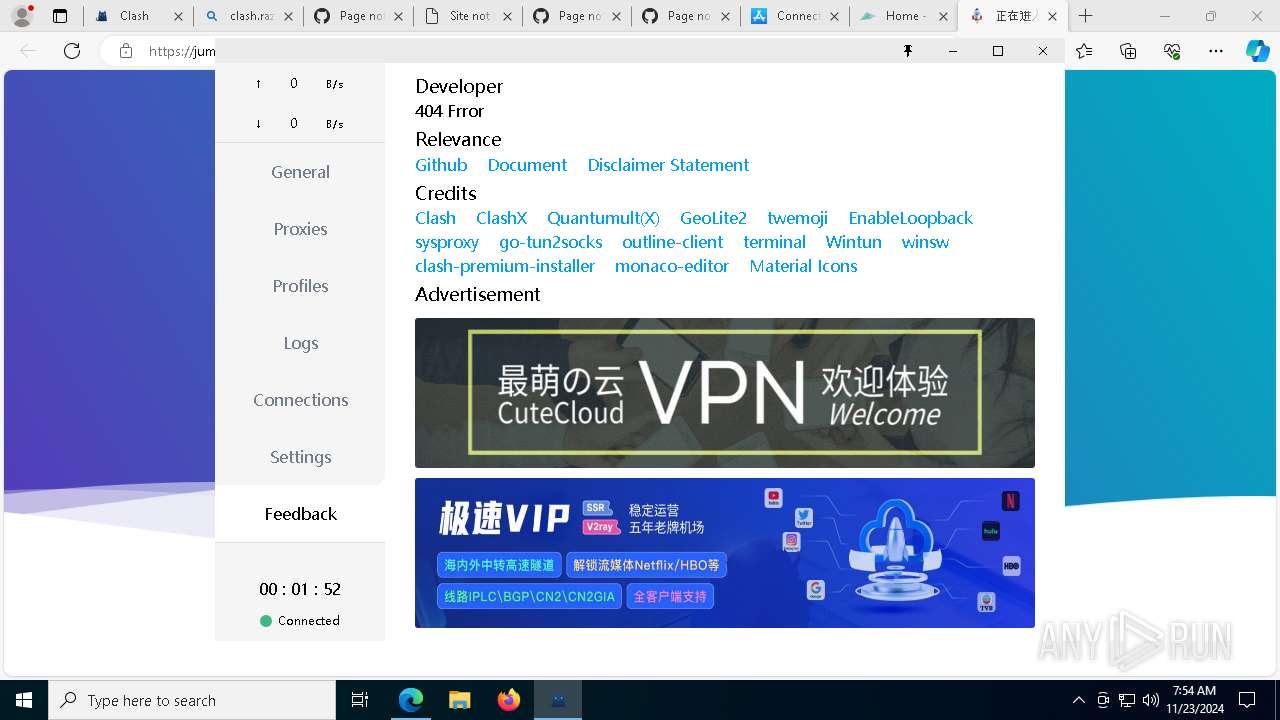Open Browser essentials heart icon
The width and height of the screenshot is (1280, 720).
[x=1172, y=51]
